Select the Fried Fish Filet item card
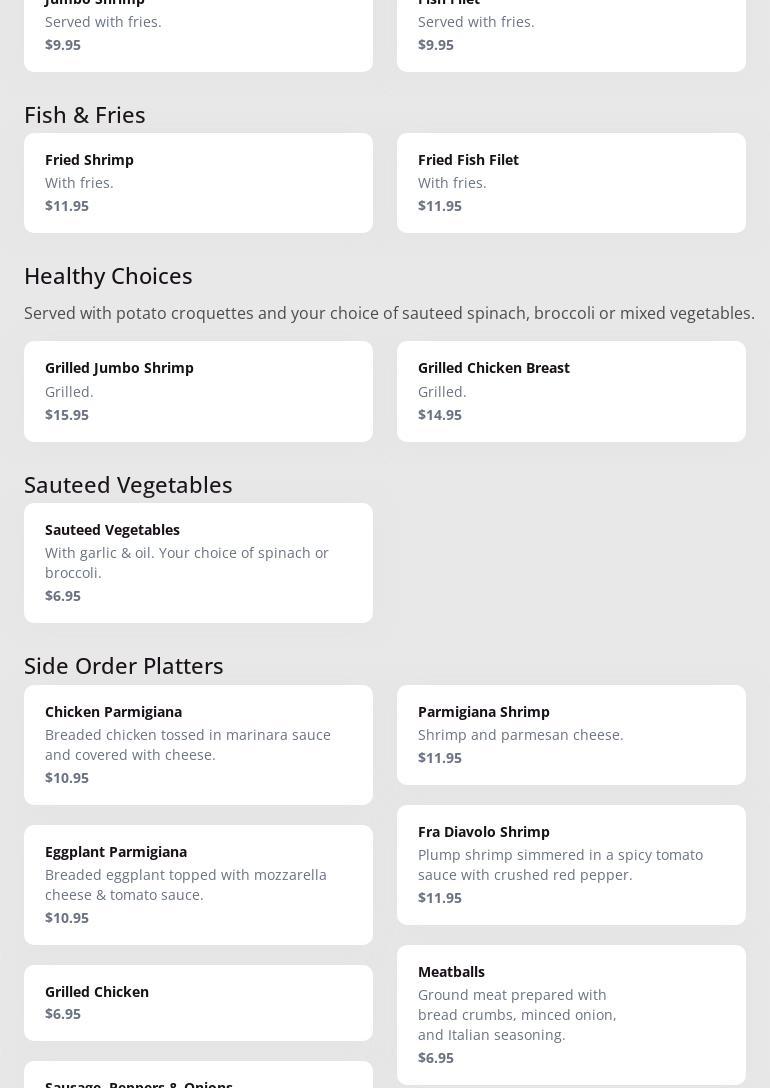The image size is (770, 1088). tap(571, 183)
